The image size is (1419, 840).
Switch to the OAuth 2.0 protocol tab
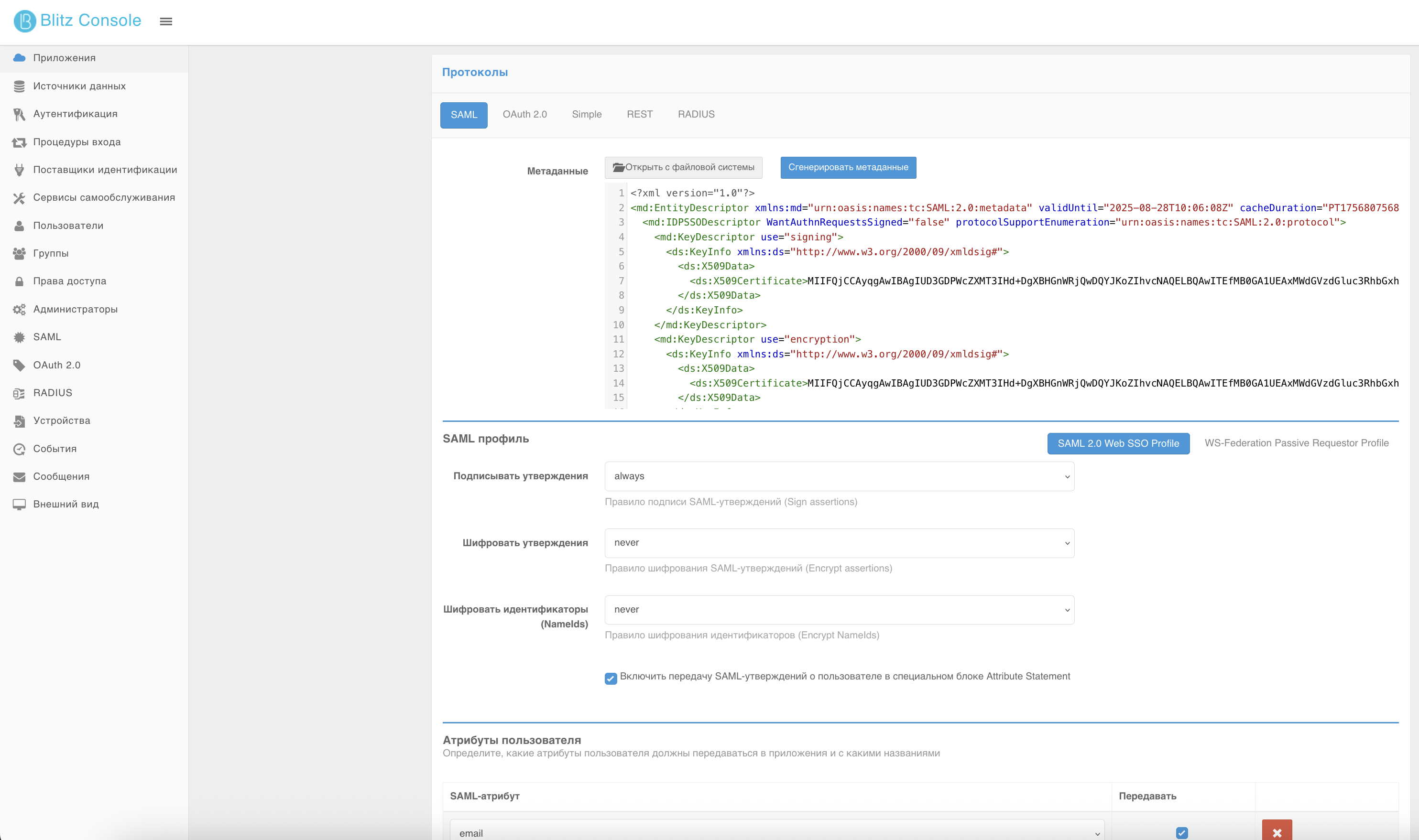point(524,114)
